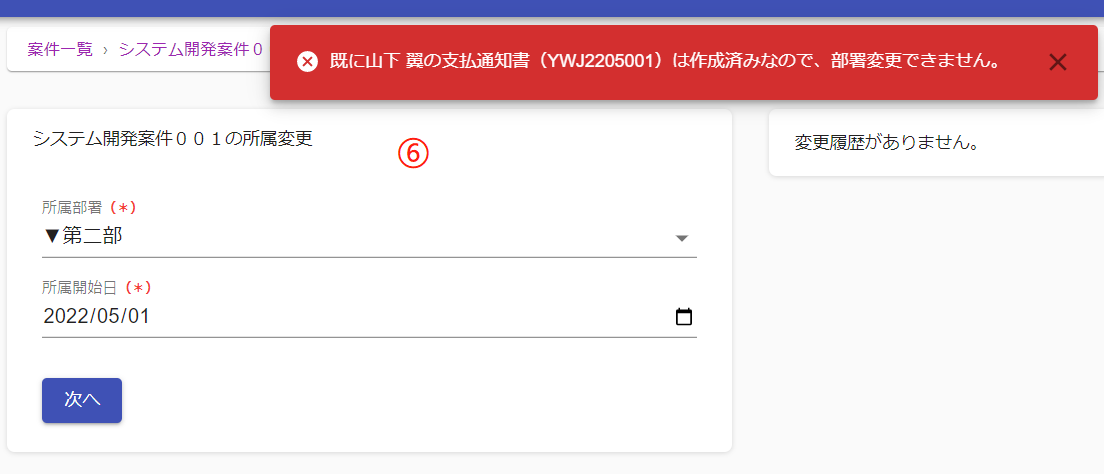Click the システム開発案件００１の所属変更 heading

click(x=172, y=139)
